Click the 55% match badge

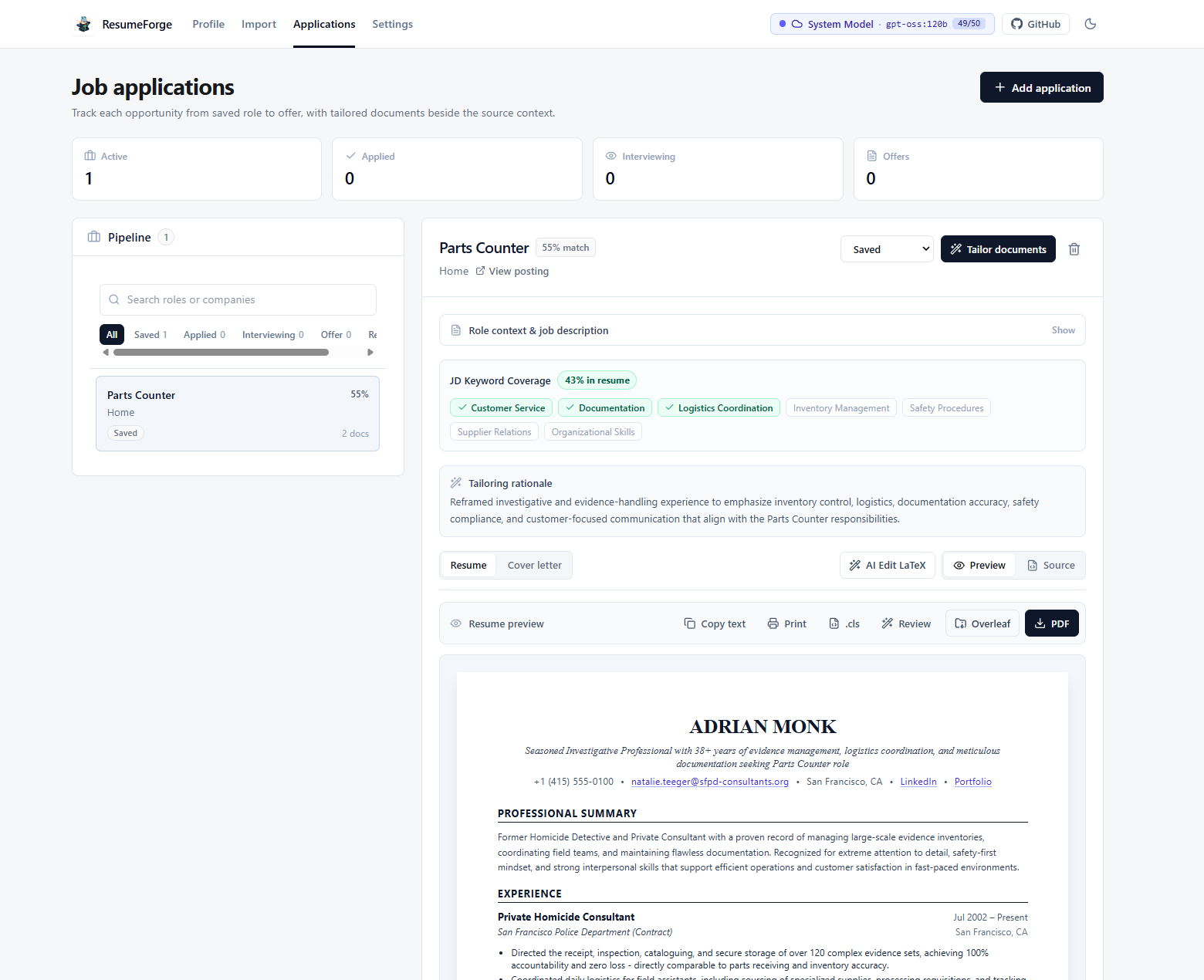click(x=566, y=248)
